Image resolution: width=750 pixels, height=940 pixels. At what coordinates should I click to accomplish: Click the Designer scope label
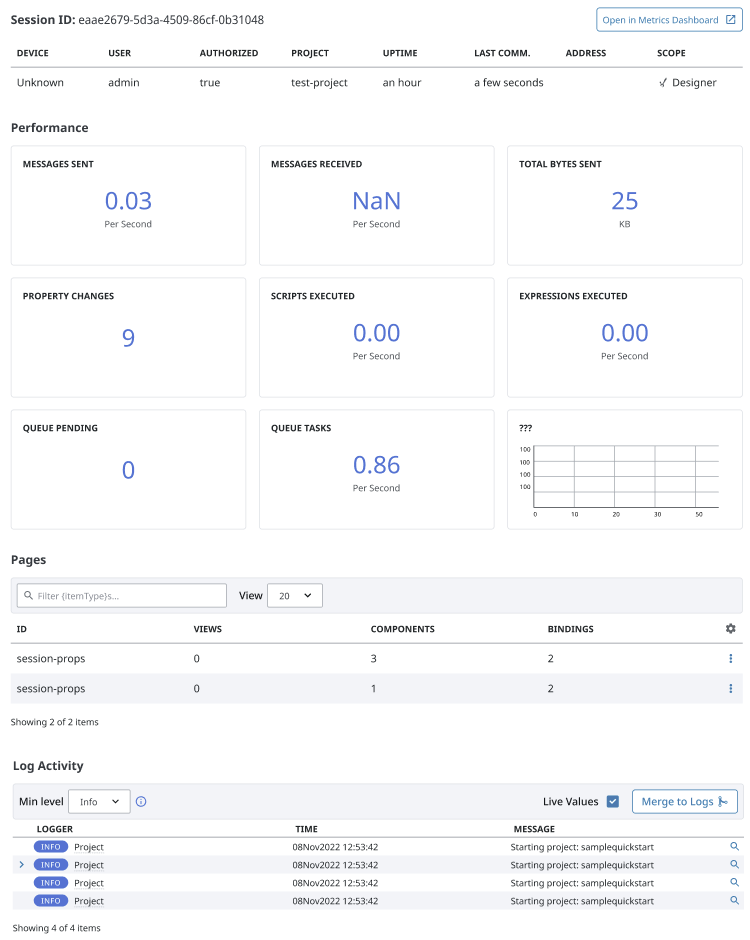point(694,83)
